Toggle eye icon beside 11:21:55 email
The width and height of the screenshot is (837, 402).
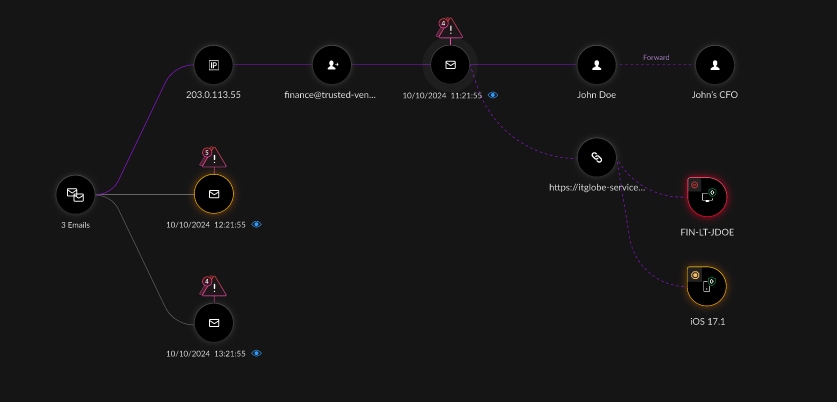coord(494,95)
